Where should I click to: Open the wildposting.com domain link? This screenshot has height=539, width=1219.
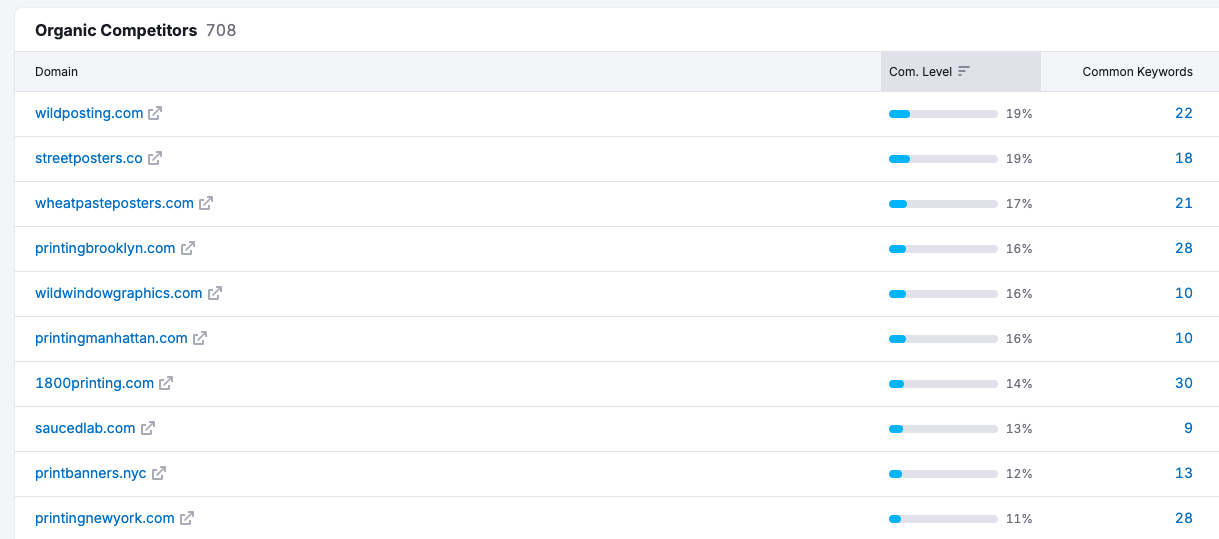click(x=89, y=114)
